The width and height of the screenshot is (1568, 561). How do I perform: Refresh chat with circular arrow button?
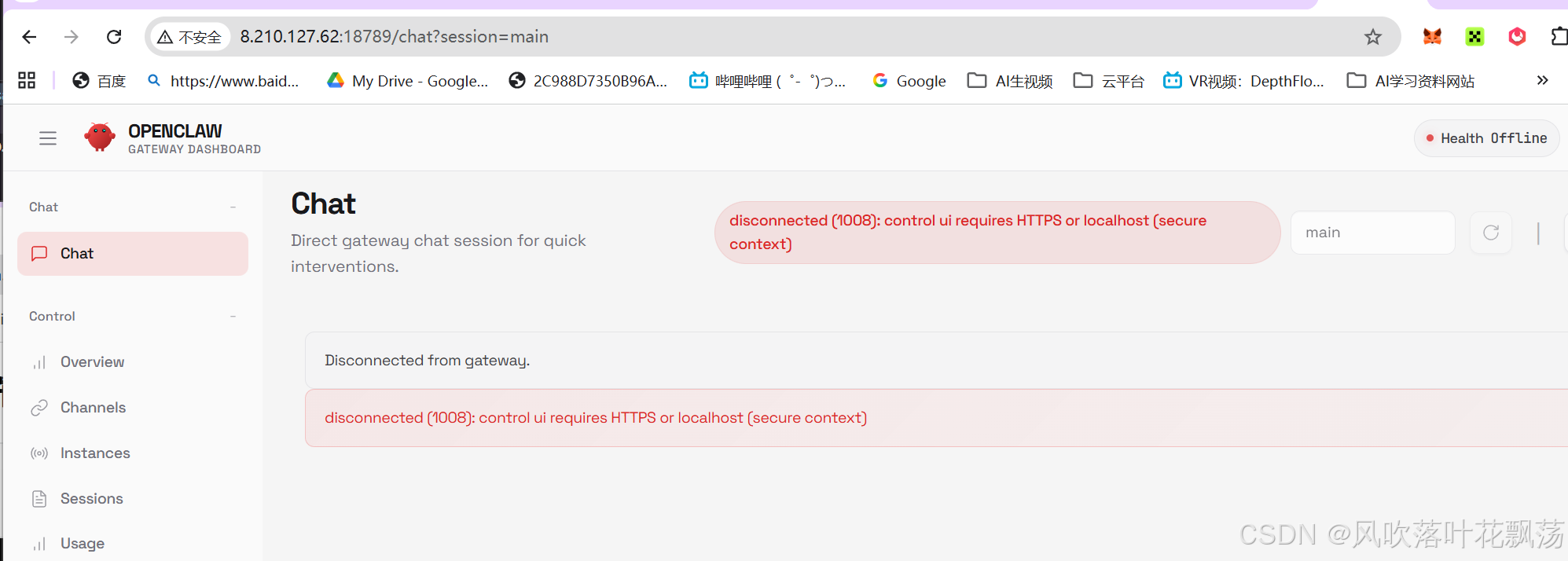[x=1491, y=233]
